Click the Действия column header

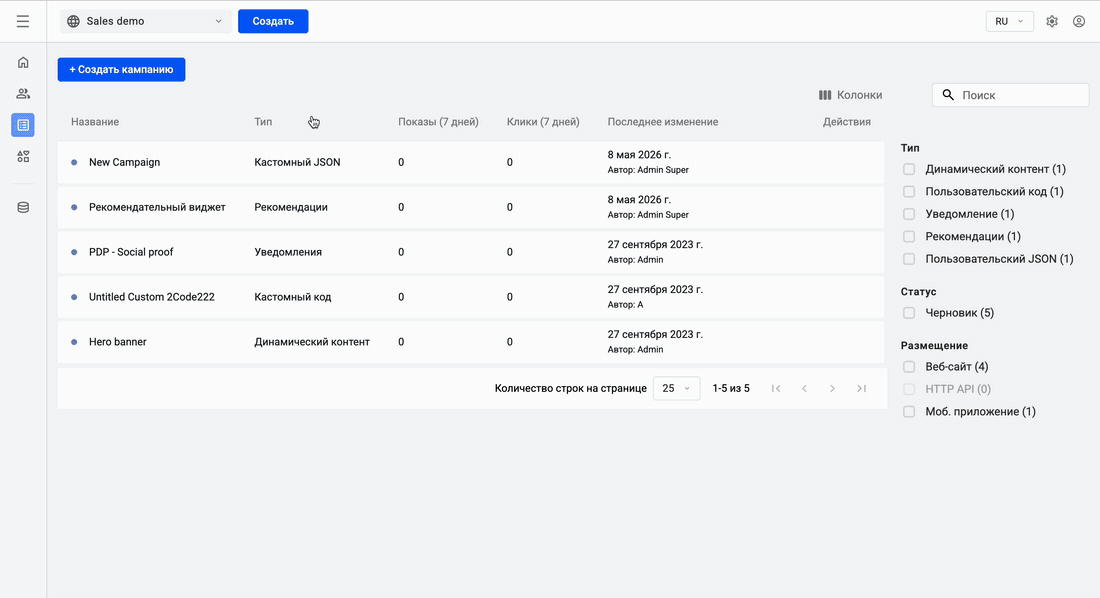[x=847, y=121]
